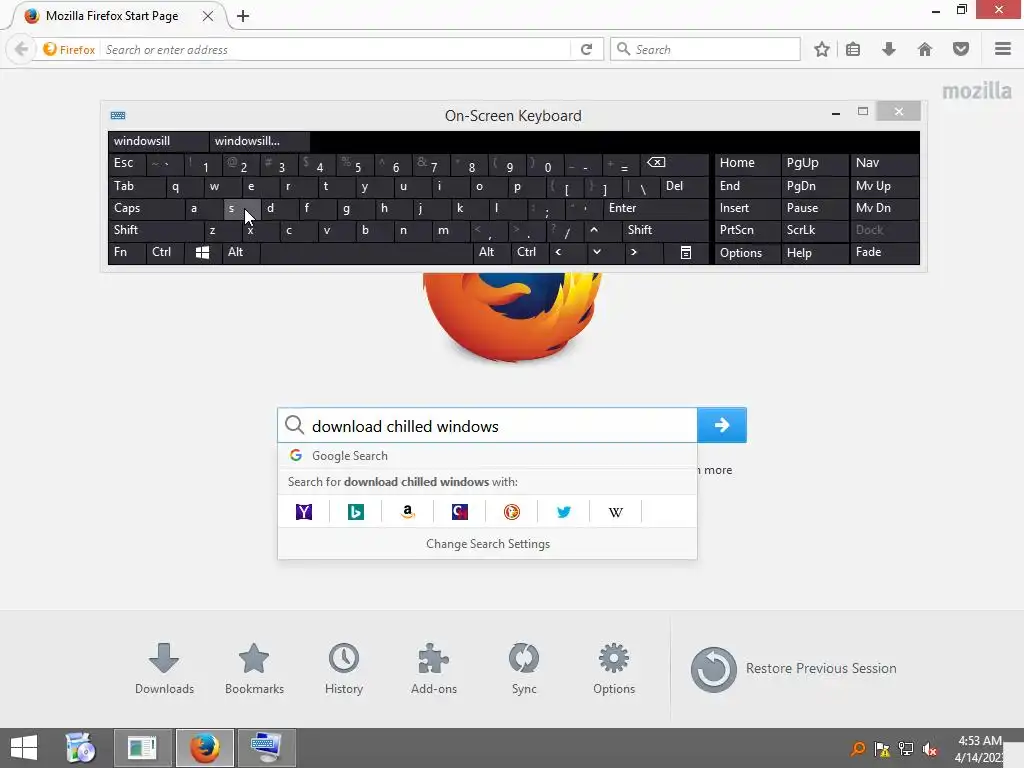Click the Yahoo search engine icon
Image resolution: width=1024 pixels, height=768 pixels.
coord(304,512)
